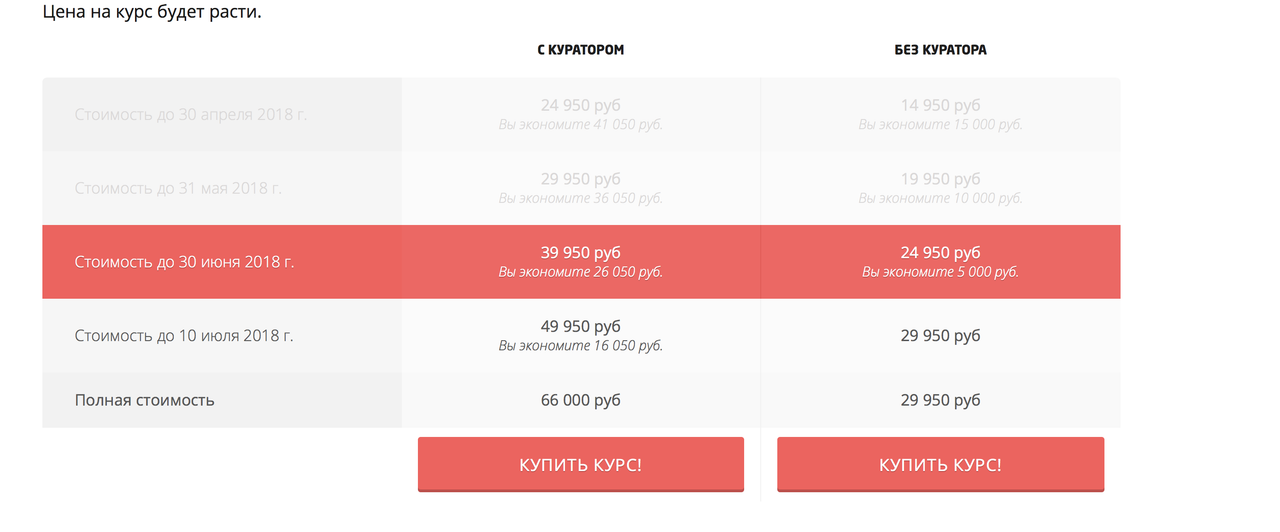
Task: Select the БЕЗ КУРАТОРА column header
Action: click(940, 50)
